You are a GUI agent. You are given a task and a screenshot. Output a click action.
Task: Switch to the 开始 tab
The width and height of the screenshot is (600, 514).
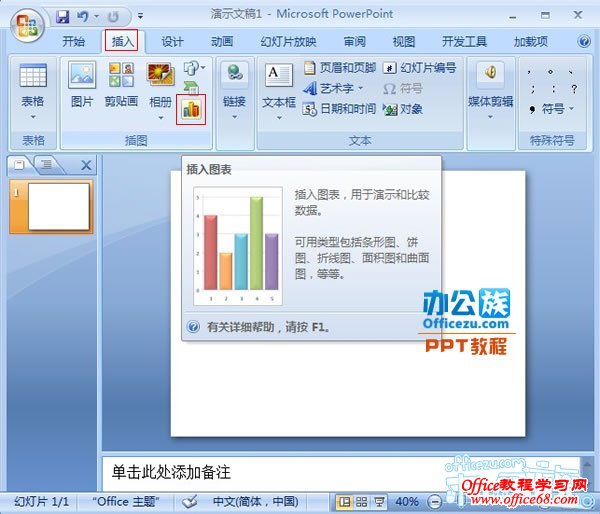pyautogui.click(x=73, y=41)
